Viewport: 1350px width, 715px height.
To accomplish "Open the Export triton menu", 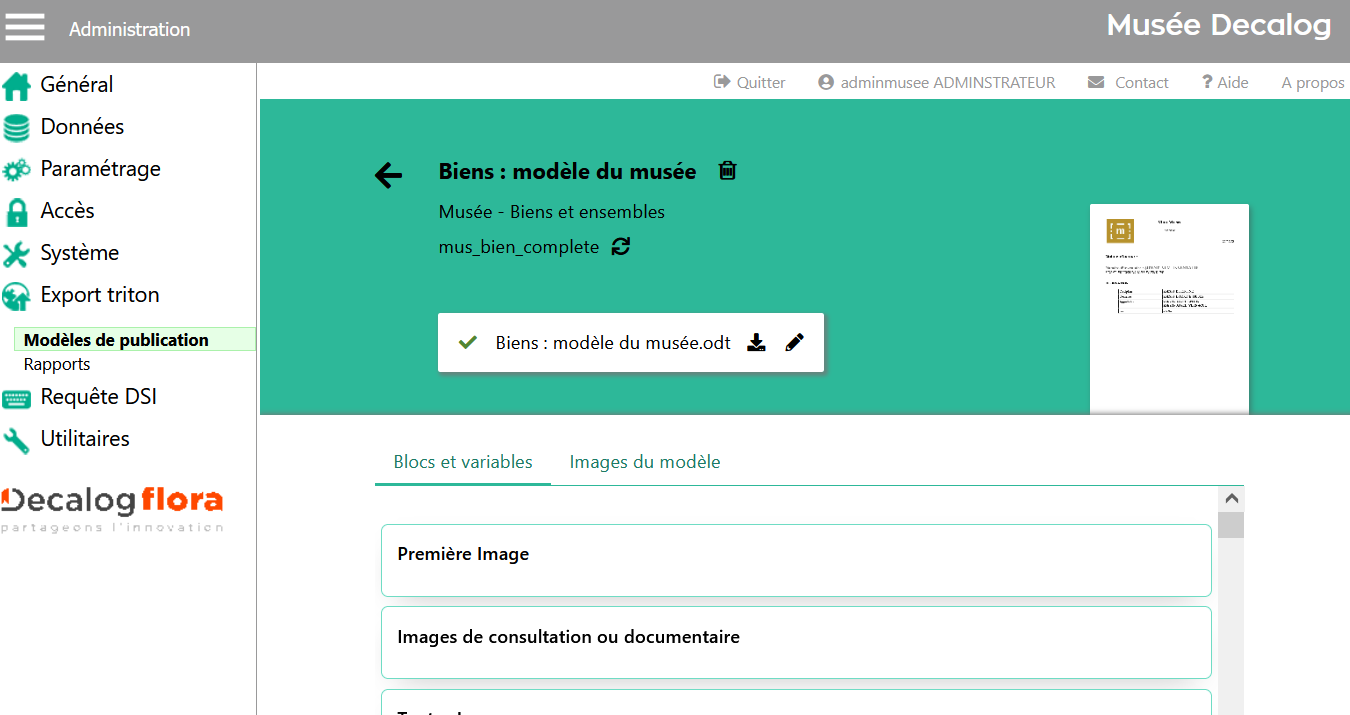I will coord(100,295).
